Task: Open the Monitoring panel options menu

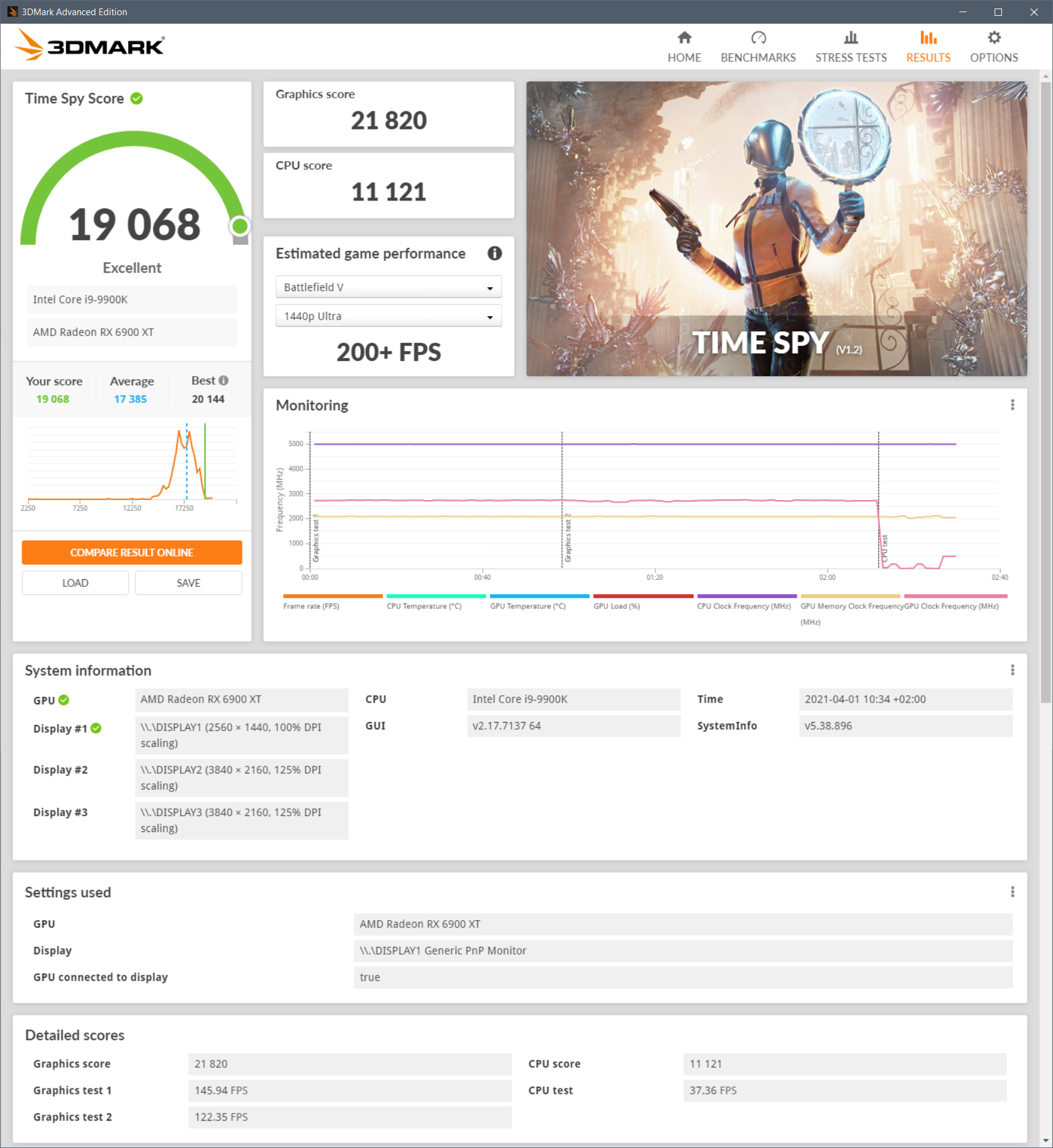Action: pyautogui.click(x=1012, y=405)
